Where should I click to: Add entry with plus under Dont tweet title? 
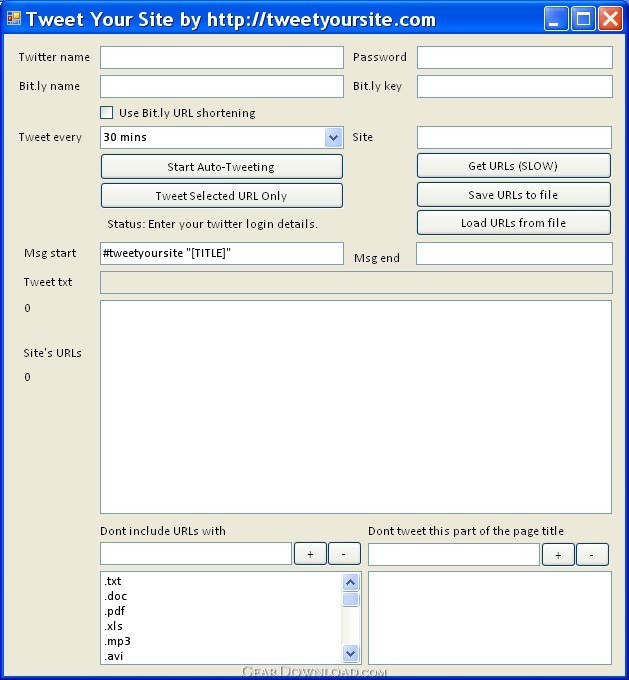point(558,555)
